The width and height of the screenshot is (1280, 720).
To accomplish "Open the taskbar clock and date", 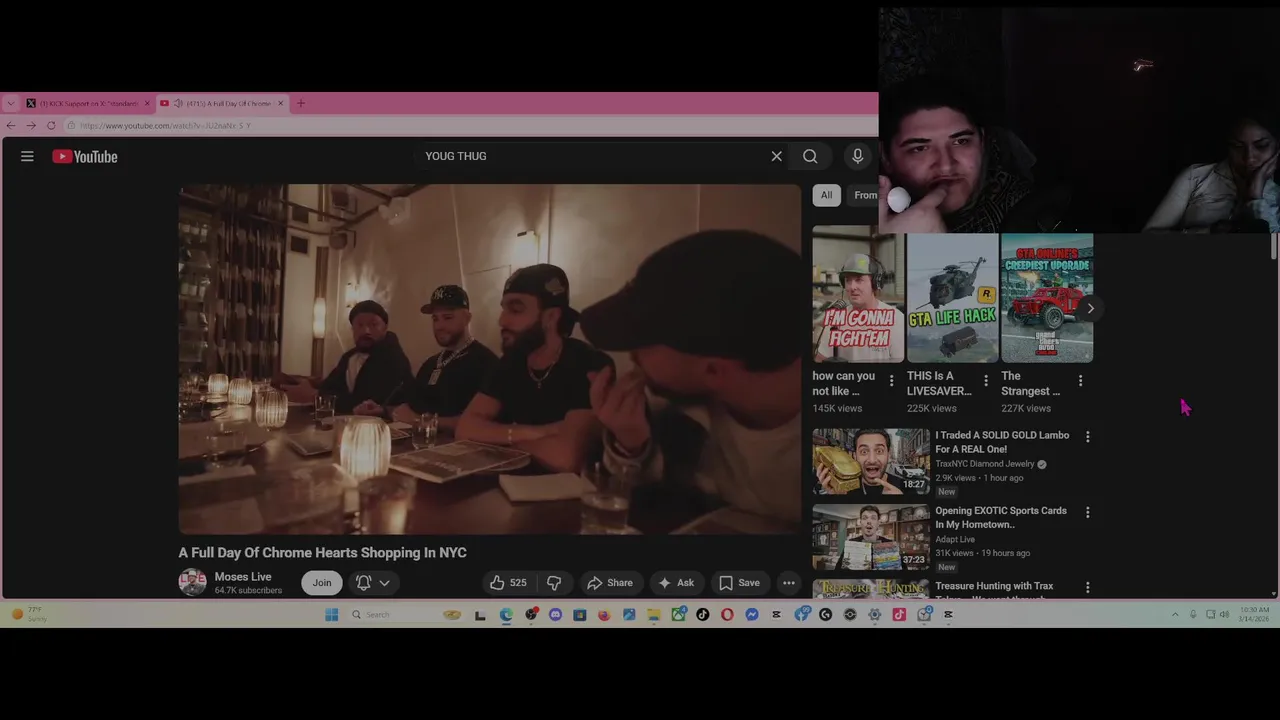I will [x=1254, y=613].
